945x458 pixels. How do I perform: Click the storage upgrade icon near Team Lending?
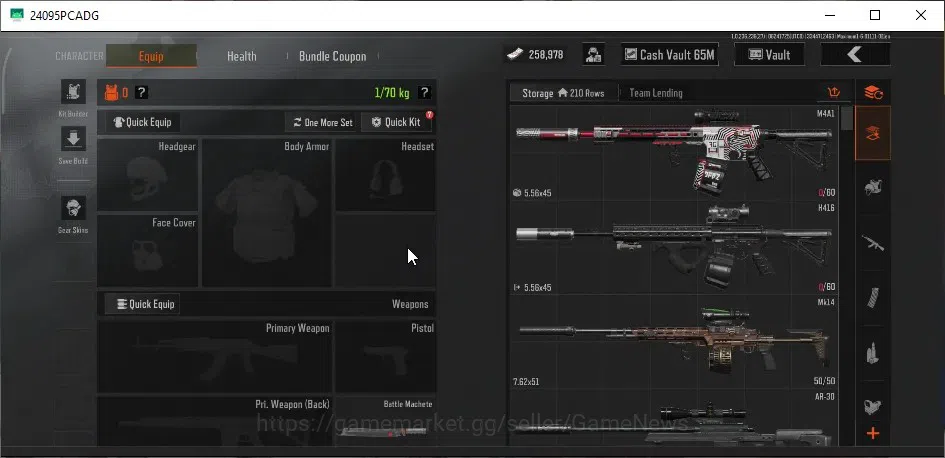point(834,93)
